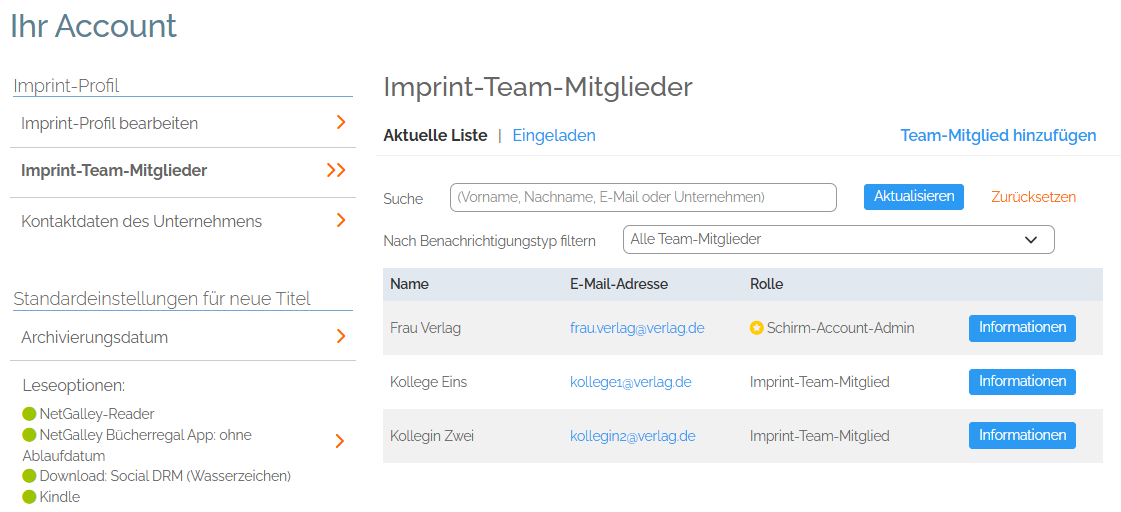Click the Nach Benachrichtigungstyp filtern label
Viewport: 1121px width, 512px height.
click(490, 240)
